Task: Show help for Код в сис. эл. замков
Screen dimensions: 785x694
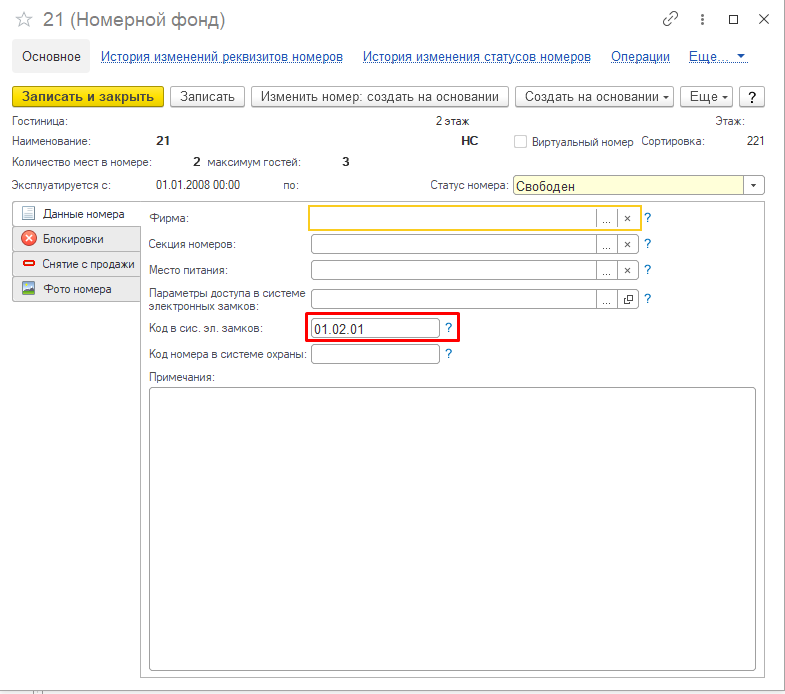Action: pos(449,328)
